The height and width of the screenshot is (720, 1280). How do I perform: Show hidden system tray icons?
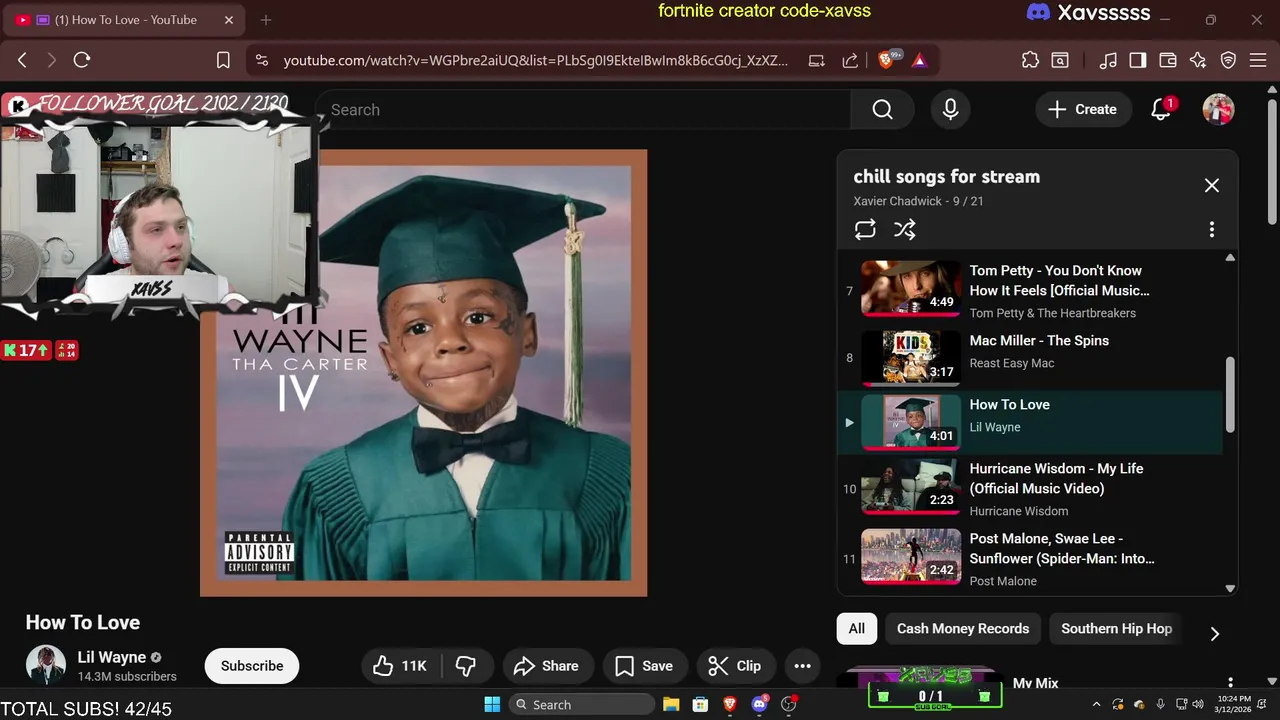tap(1097, 704)
